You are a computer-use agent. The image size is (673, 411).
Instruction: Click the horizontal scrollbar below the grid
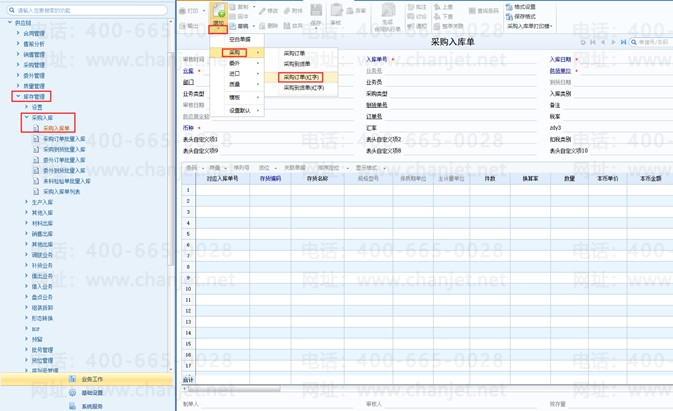234,389
